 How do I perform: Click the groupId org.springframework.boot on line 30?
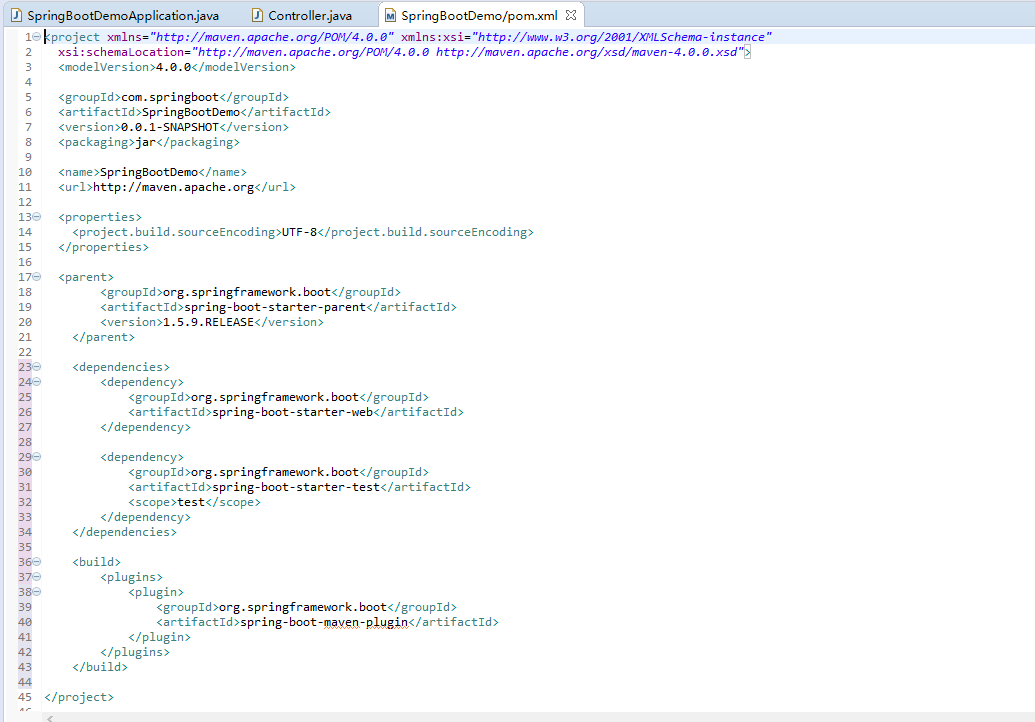coord(275,473)
